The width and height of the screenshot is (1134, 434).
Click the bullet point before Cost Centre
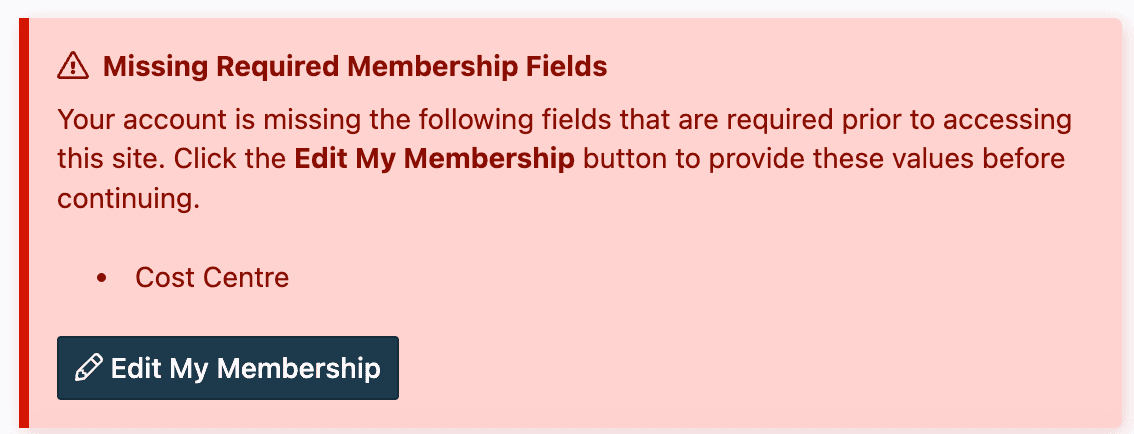(x=101, y=277)
